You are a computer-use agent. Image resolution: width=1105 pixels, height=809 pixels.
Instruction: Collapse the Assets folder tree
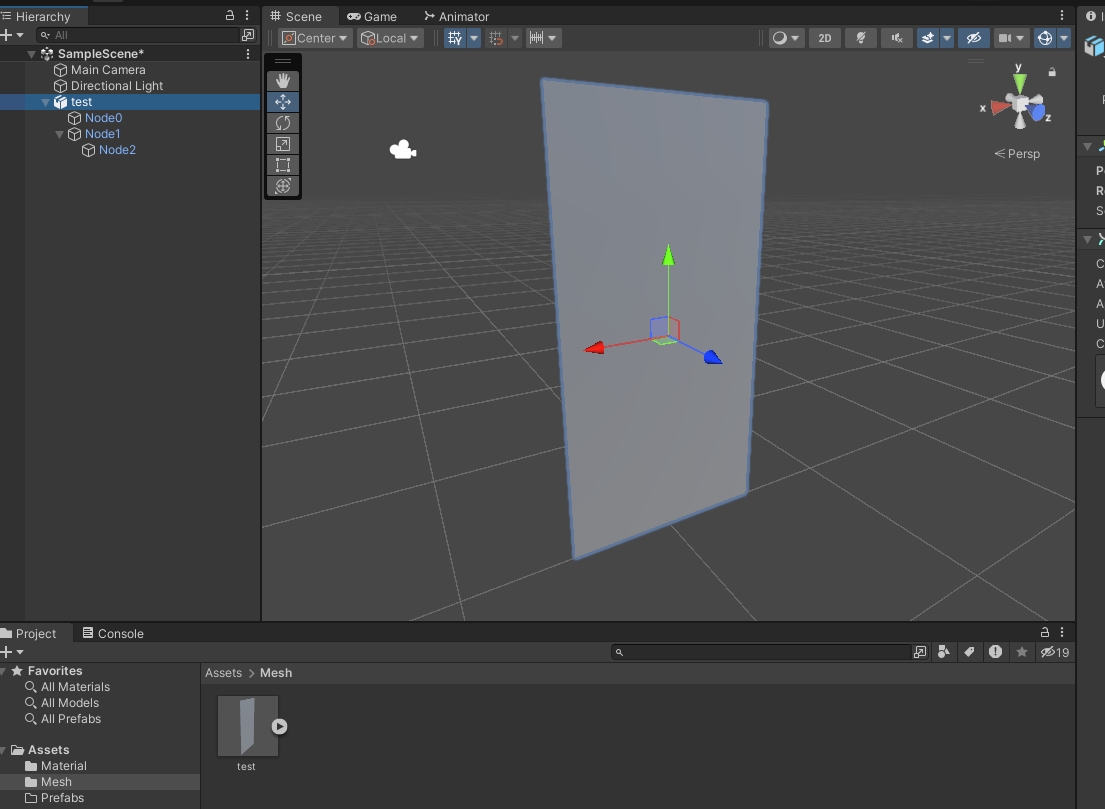[4, 750]
